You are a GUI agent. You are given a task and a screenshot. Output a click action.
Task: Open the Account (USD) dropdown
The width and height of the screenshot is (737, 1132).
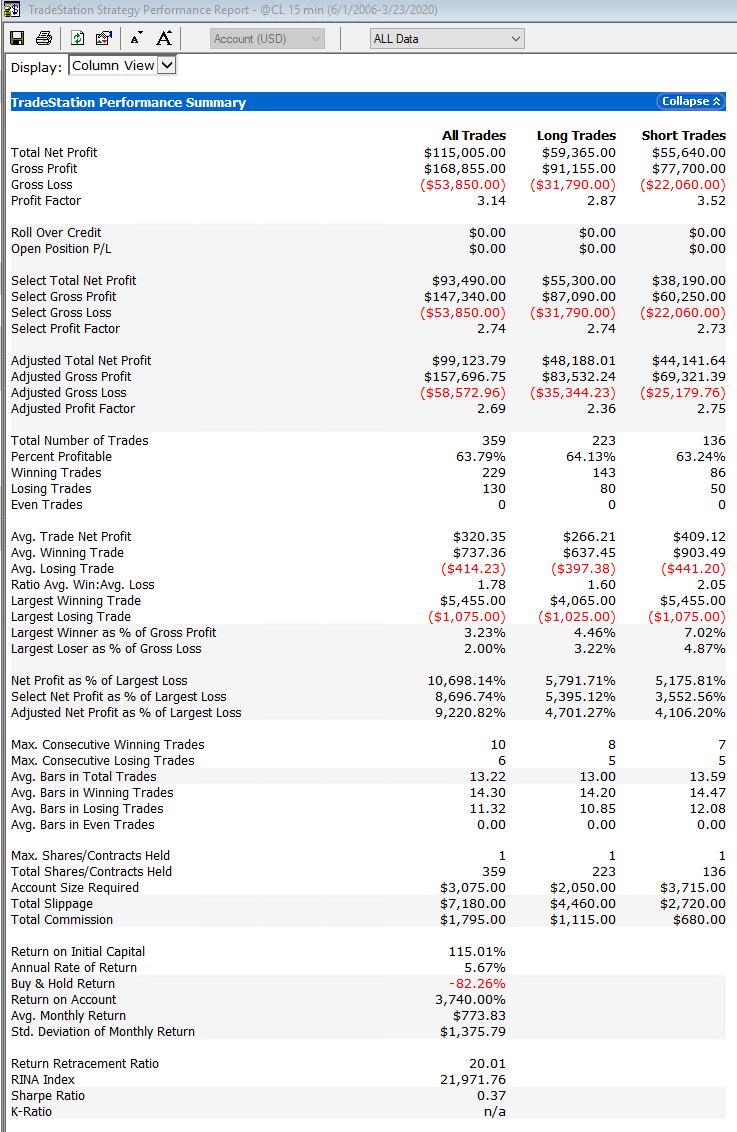click(268, 39)
